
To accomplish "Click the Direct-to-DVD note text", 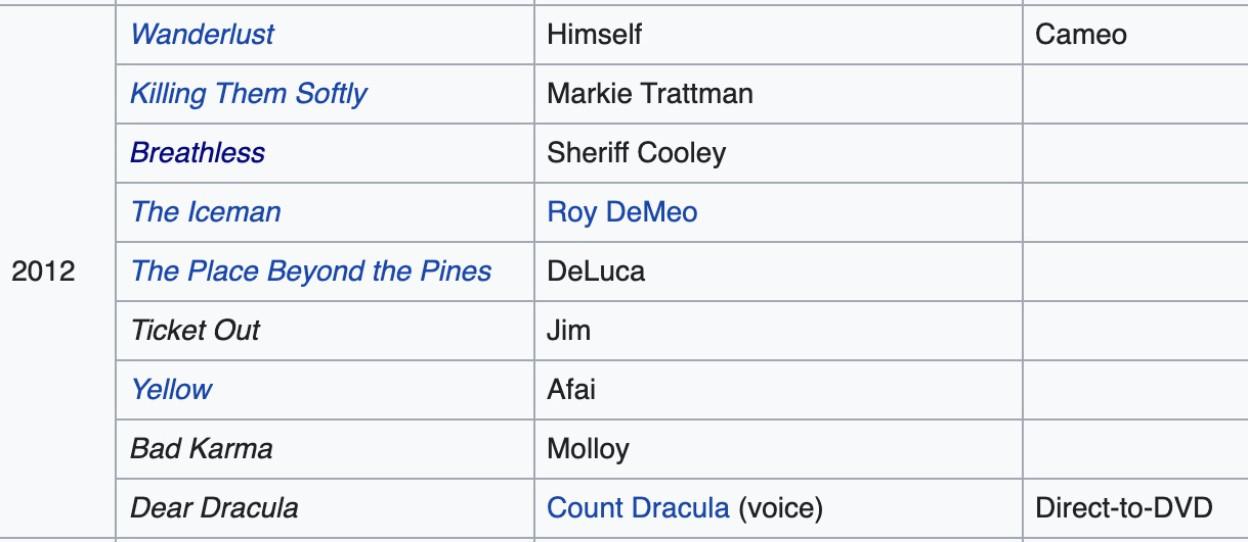I will (x=1124, y=508).
